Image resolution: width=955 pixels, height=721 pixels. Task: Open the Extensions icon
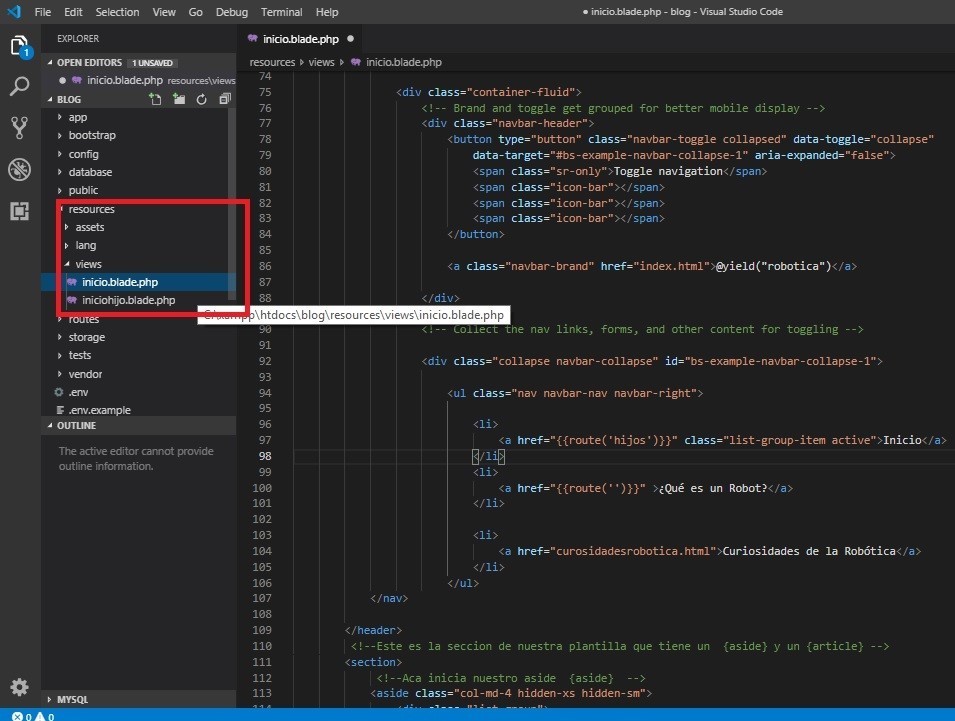(20, 211)
